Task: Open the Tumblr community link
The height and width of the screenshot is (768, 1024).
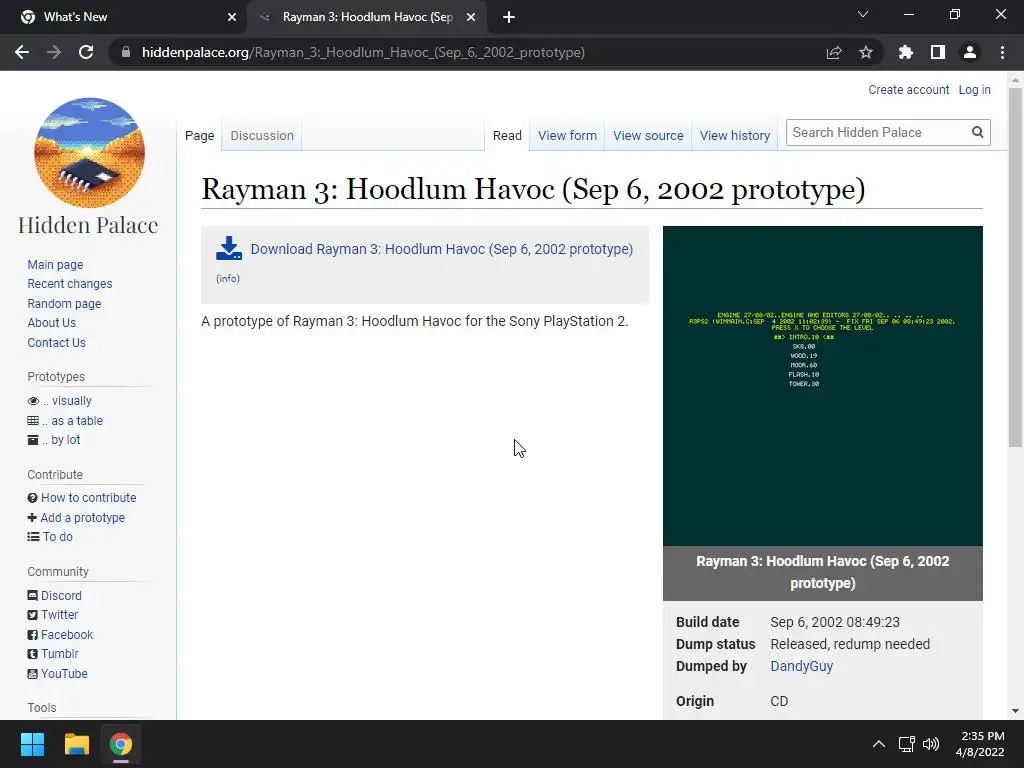Action: click(59, 654)
